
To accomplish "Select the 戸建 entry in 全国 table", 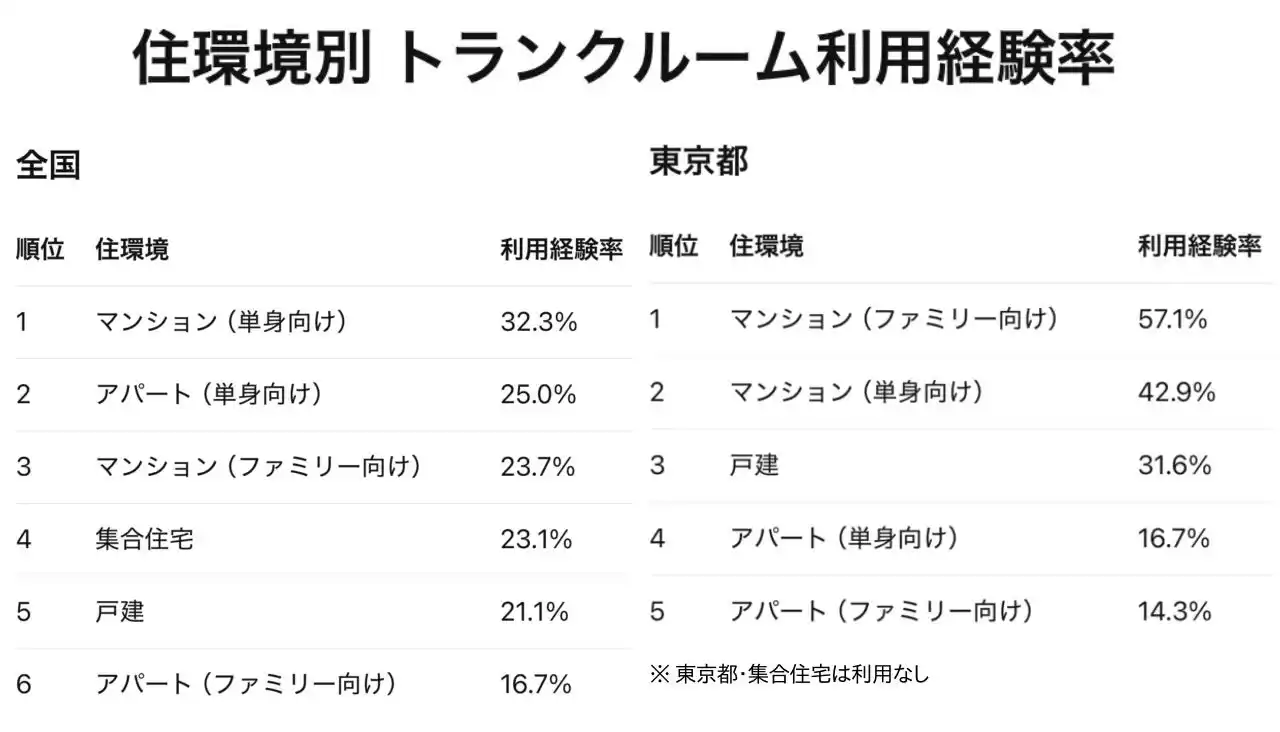I will pyautogui.click(x=120, y=611).
